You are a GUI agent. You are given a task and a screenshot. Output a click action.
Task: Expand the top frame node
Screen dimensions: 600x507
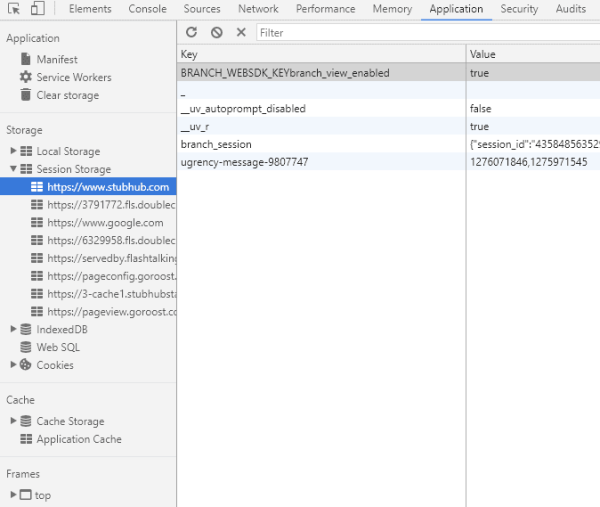pyautogui.click(x=13, y=494)
